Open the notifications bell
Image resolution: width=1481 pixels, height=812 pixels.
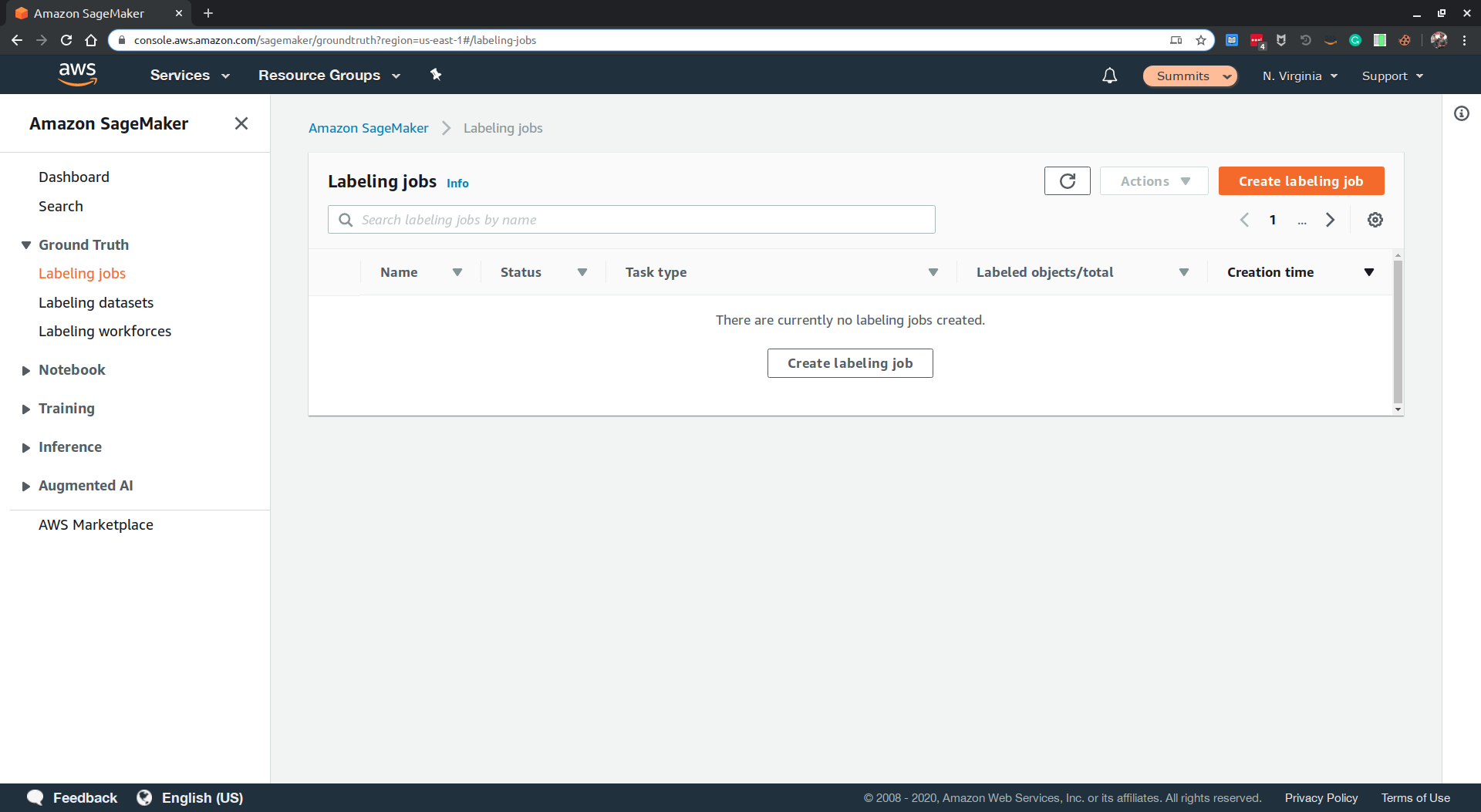[1109, 76]
